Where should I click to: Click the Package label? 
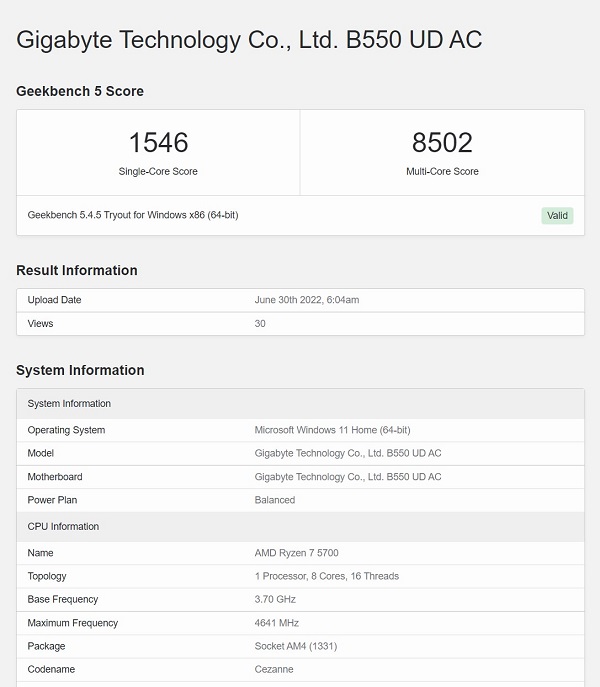click(46, 646)
